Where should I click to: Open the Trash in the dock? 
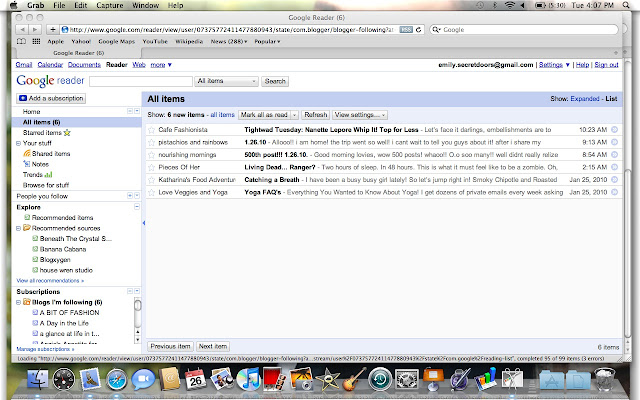tap(604, 379)
